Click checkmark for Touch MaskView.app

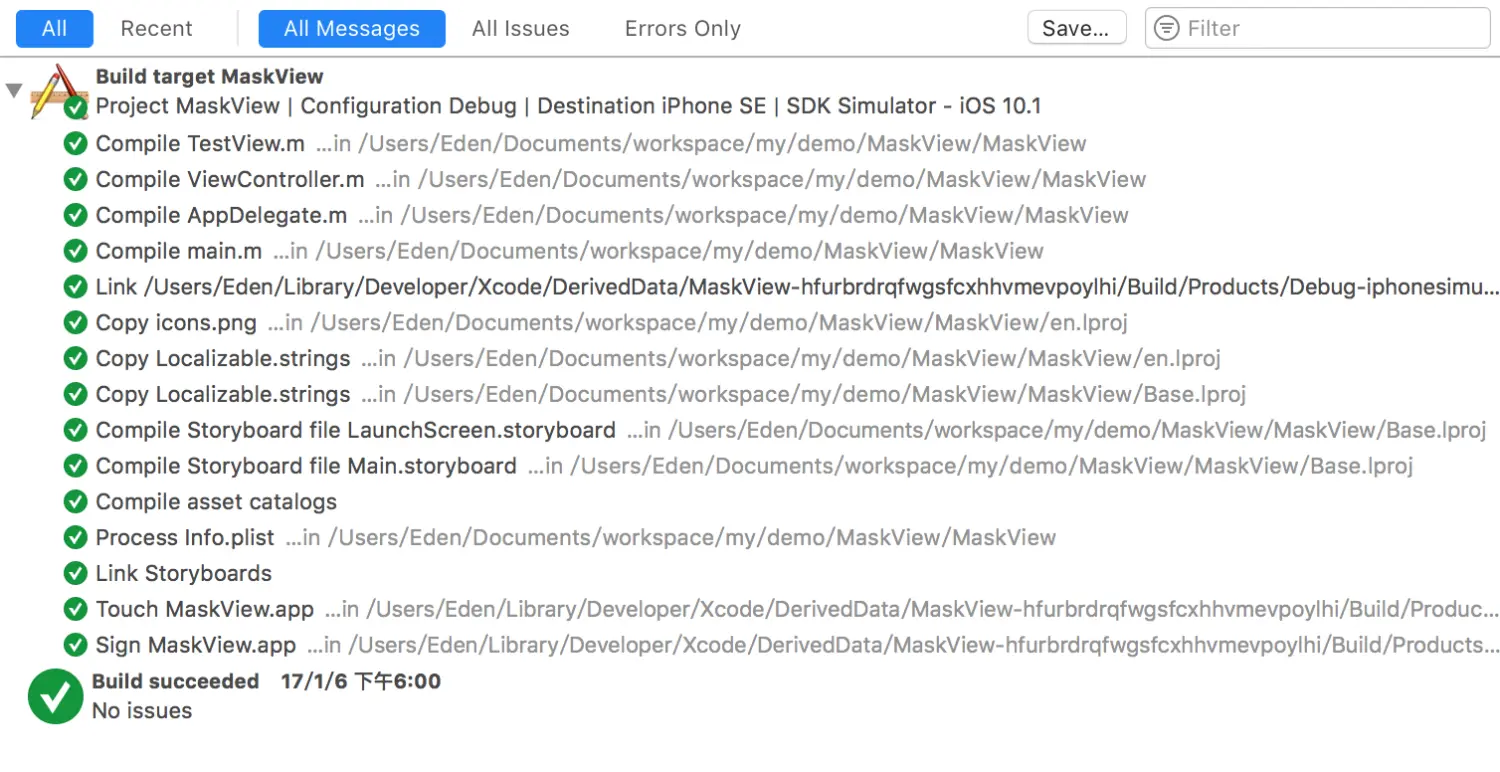[75, 610]
